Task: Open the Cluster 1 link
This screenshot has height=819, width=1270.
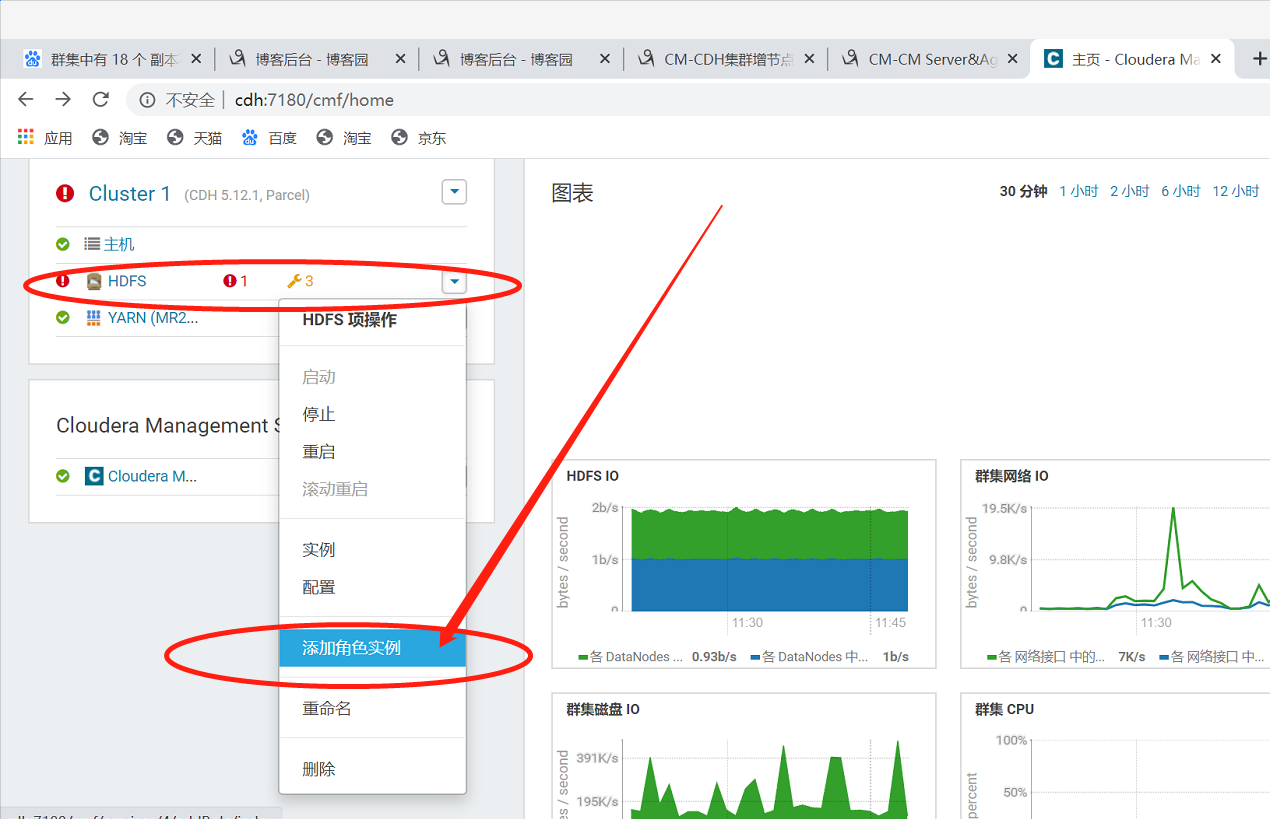Action: [129, 193]
